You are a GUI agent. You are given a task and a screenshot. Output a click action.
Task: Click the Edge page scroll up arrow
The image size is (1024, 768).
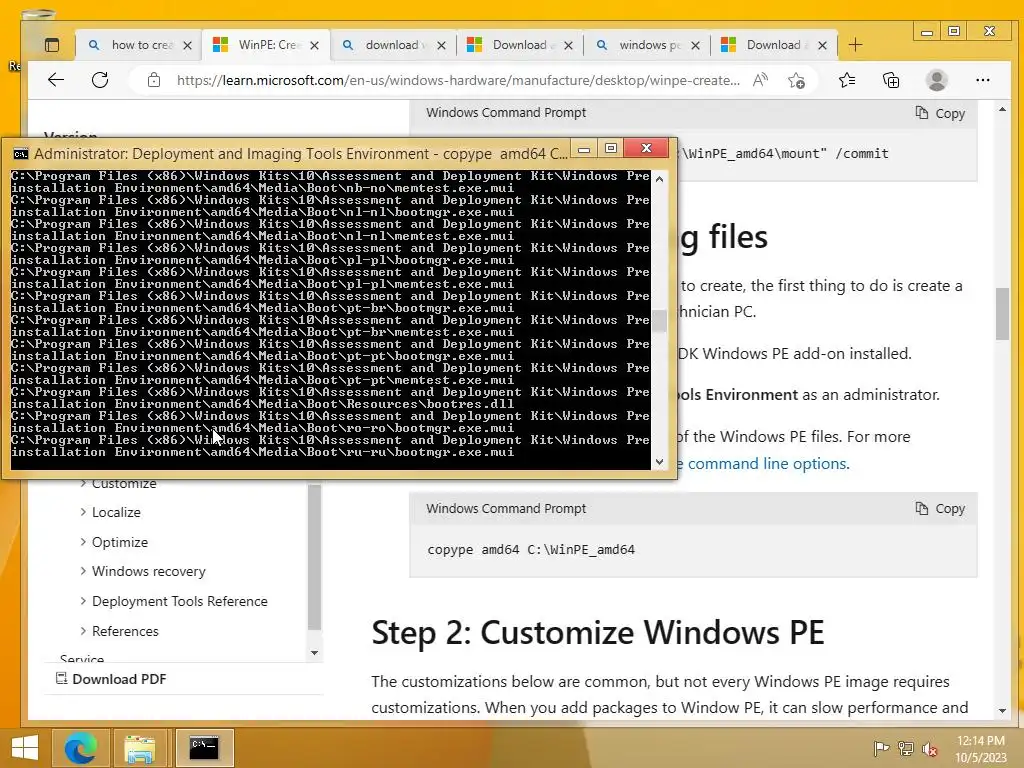(x=1002, y=110)
